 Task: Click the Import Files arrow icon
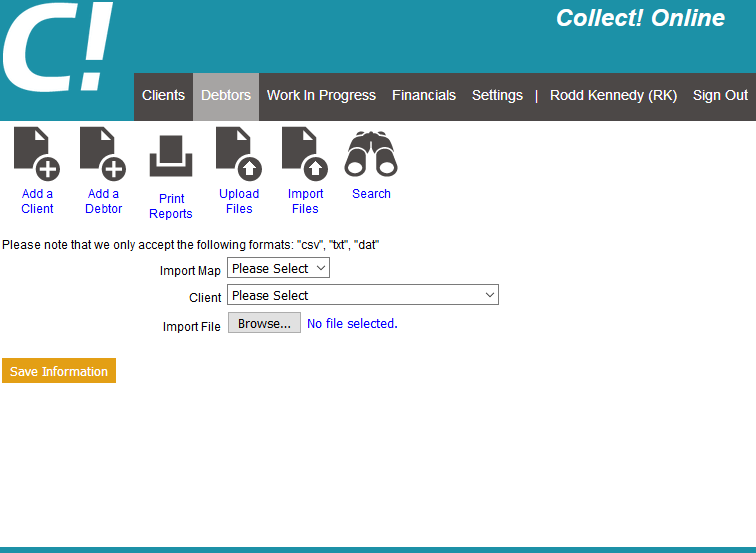point(305,154)
